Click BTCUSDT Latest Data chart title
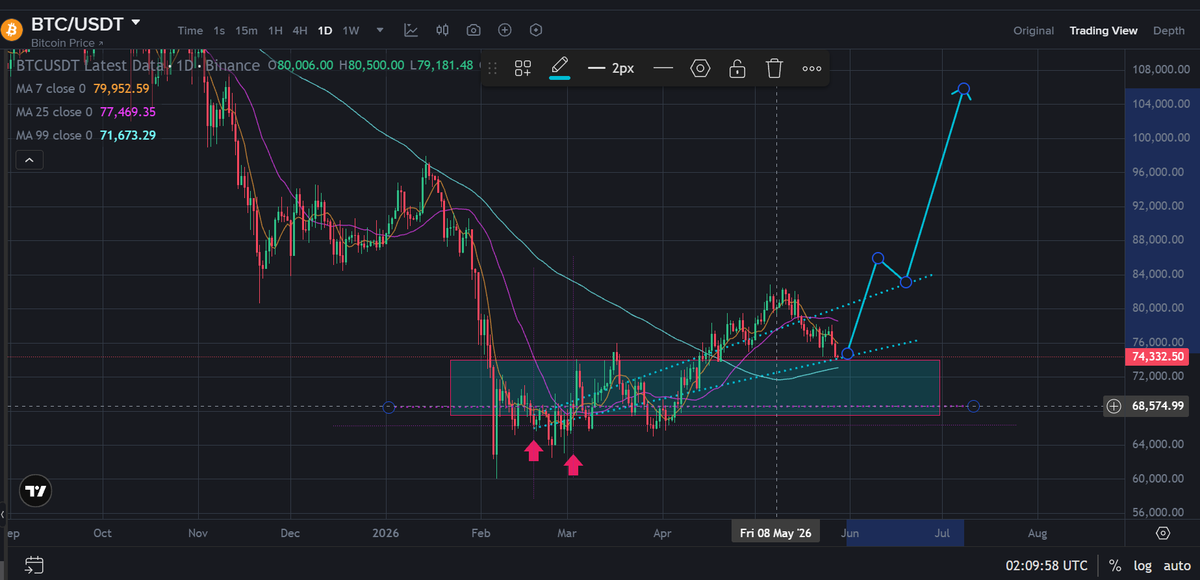Viewport: 1200px width, 580px height. (138, 66)
